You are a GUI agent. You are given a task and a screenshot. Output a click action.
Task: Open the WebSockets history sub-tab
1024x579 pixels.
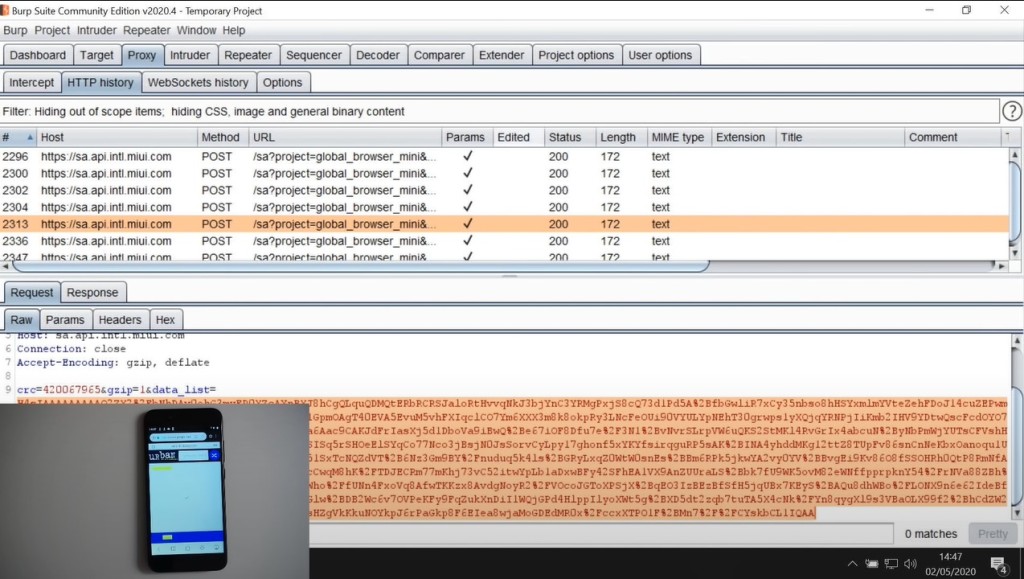[198, 83]
